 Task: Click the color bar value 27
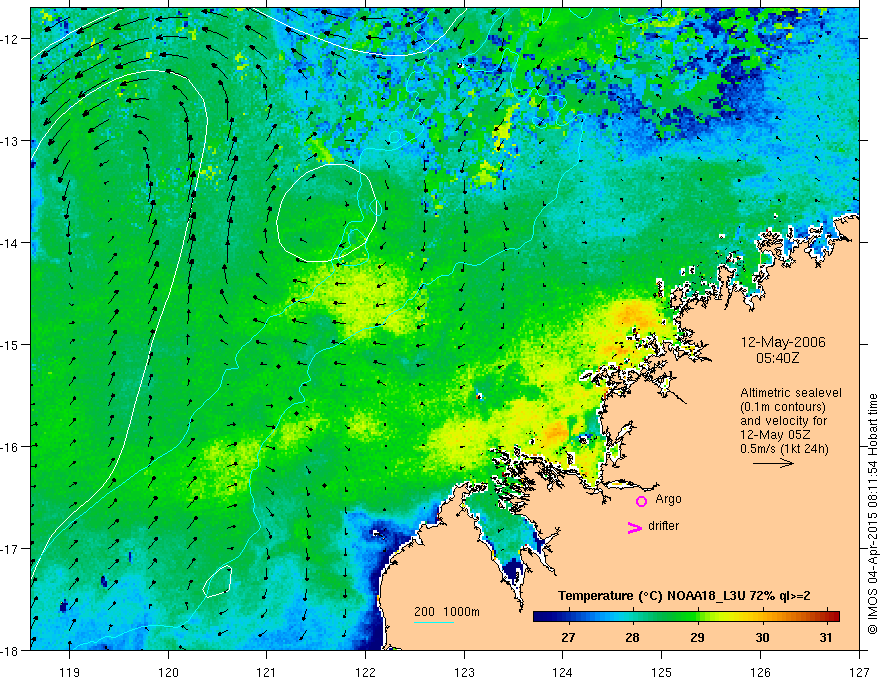click(x=568, y=638)
